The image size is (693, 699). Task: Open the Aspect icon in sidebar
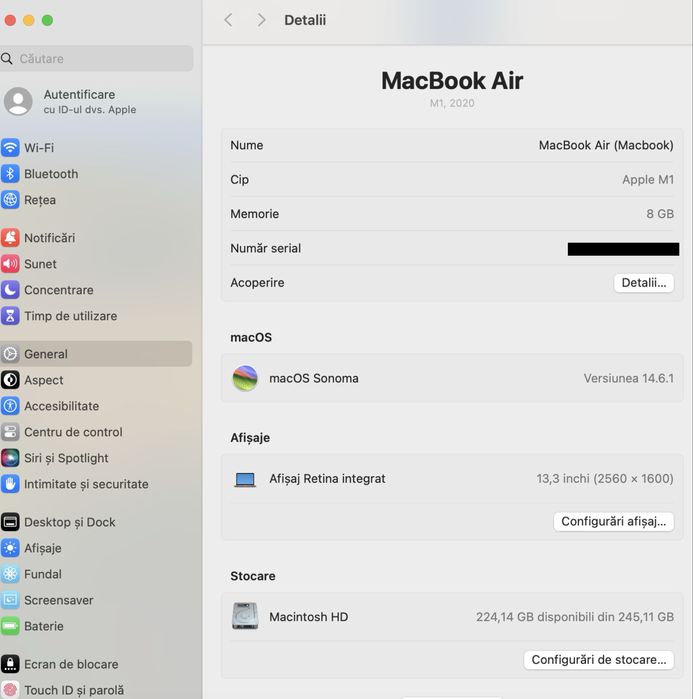pos(10,380)
